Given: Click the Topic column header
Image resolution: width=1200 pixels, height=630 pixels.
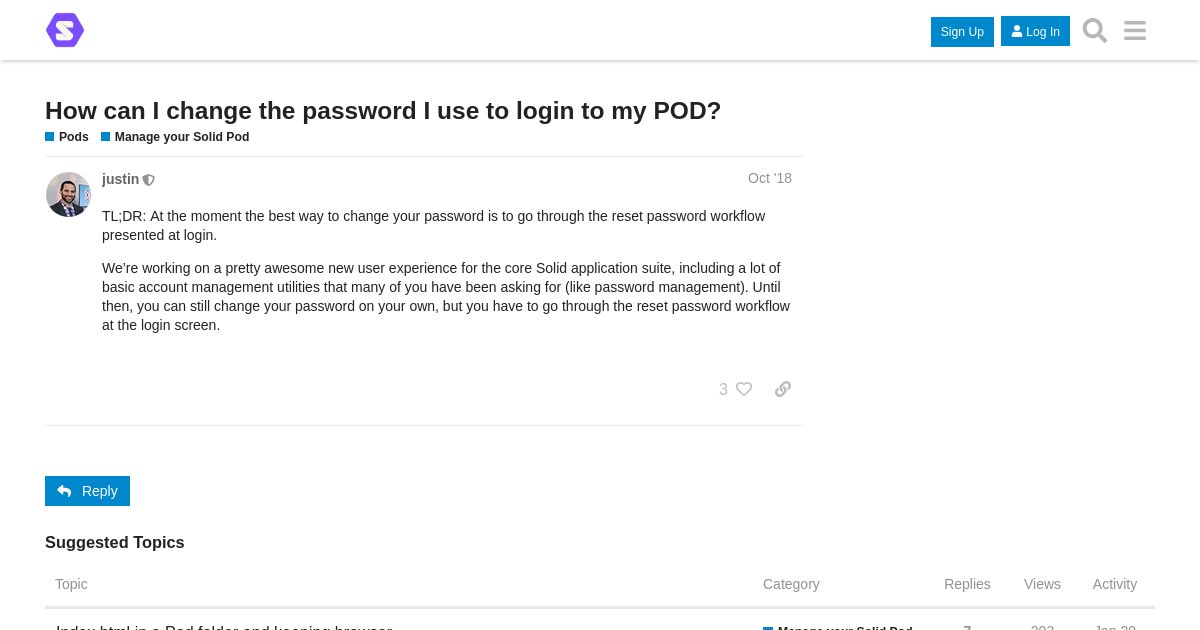Looking at the screenshot, I should point(71,584).
